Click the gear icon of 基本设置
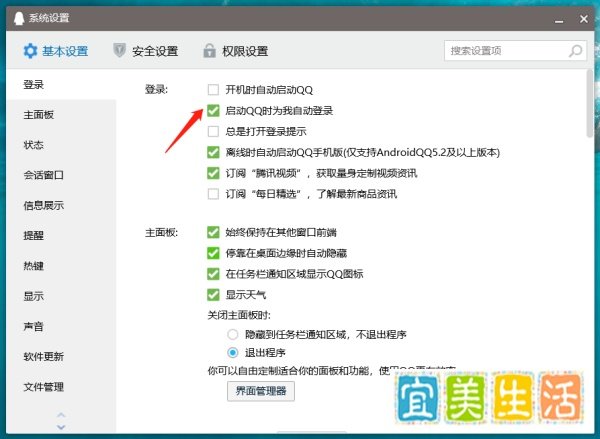 30,51
